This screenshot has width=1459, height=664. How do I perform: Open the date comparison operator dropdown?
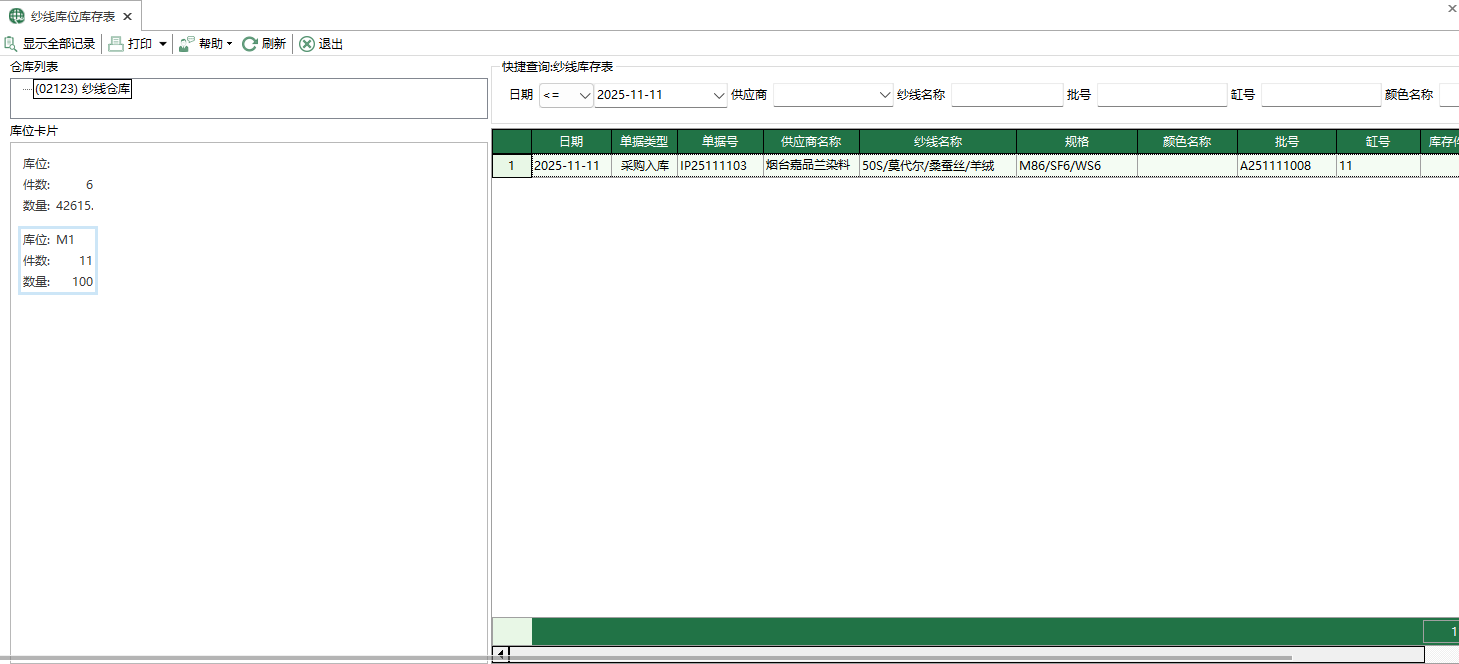(x=585, y=95)
